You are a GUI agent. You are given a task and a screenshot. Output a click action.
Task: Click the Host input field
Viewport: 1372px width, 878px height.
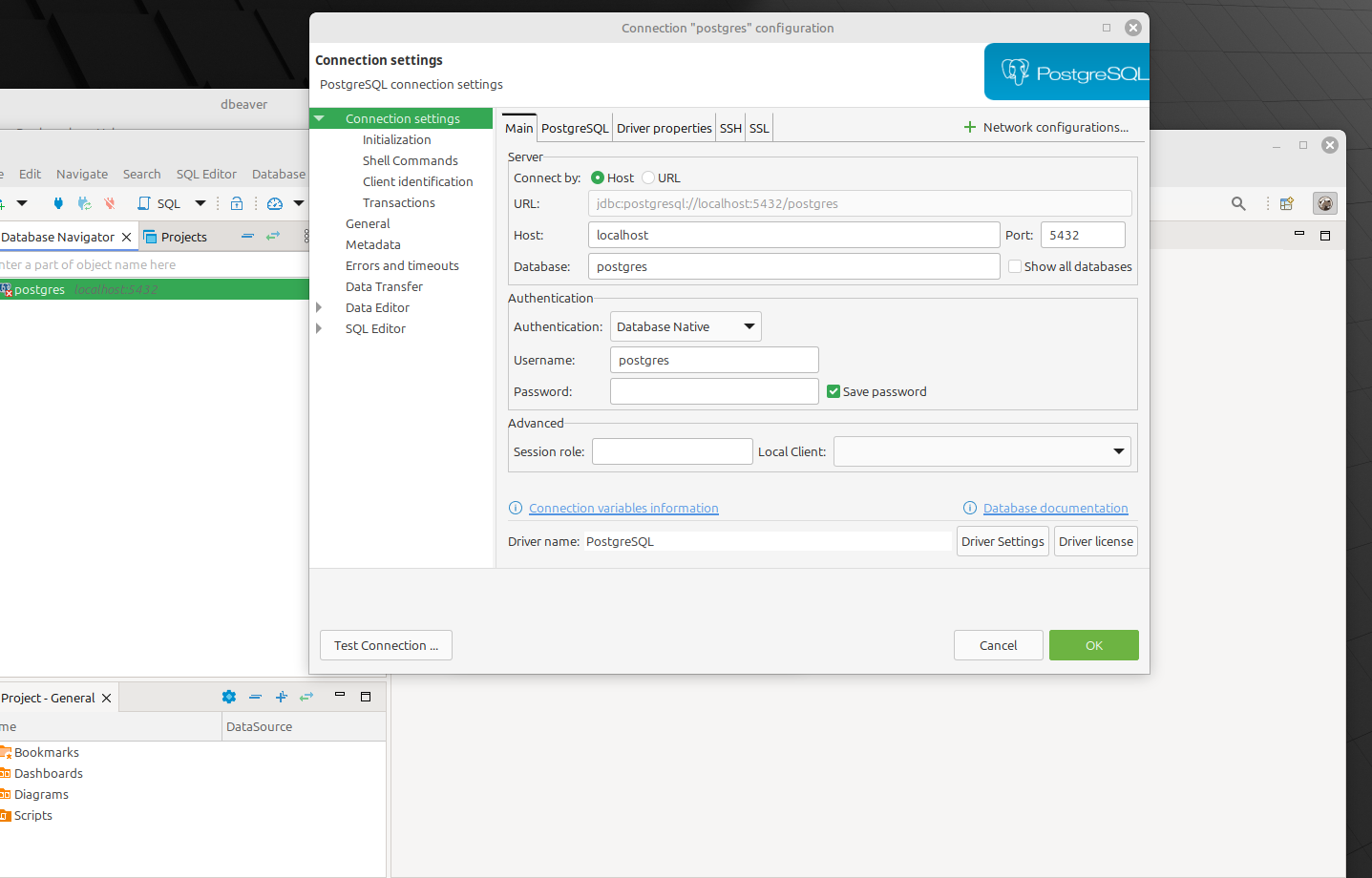(x=794, y=235)
